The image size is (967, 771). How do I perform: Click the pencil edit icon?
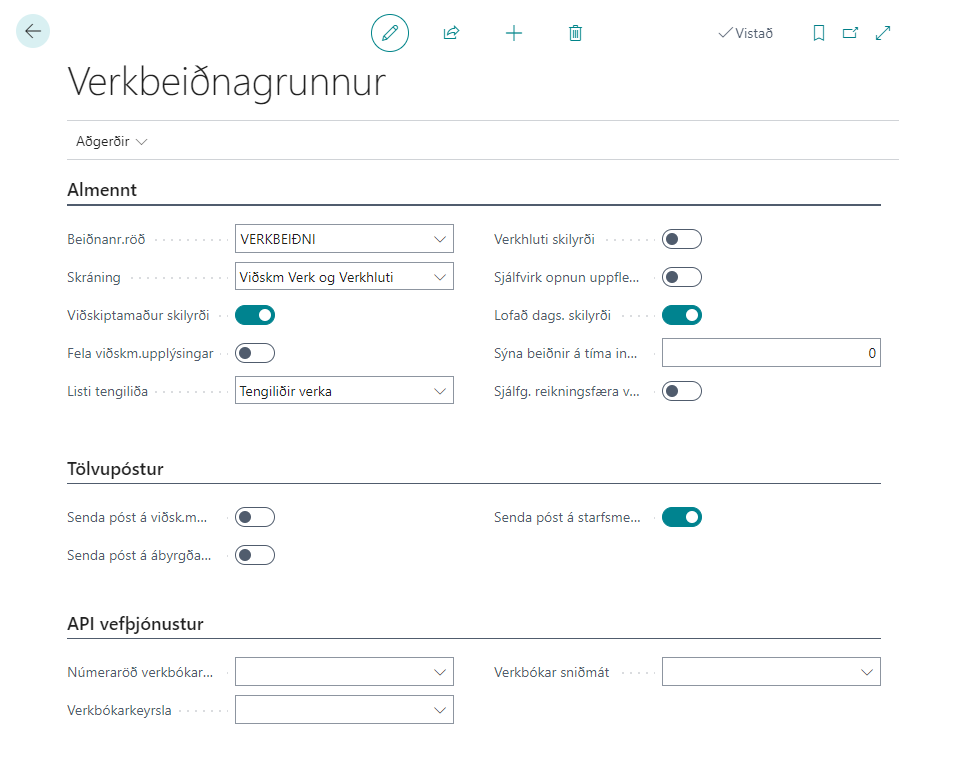tap(390, 33)
